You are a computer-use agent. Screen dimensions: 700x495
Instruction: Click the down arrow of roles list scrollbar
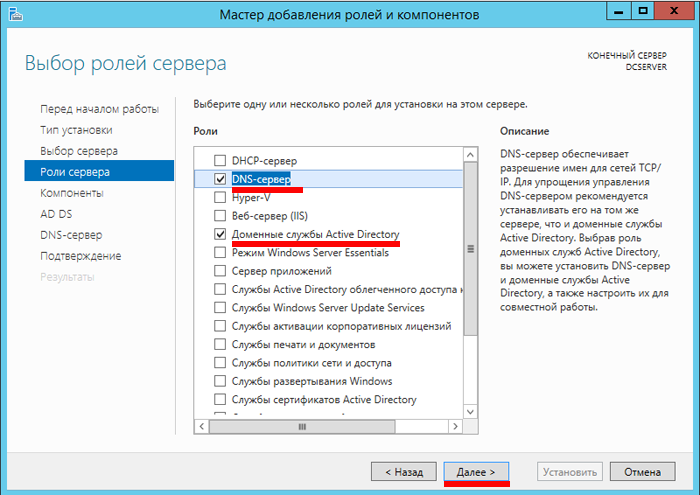tap(470, 412)
